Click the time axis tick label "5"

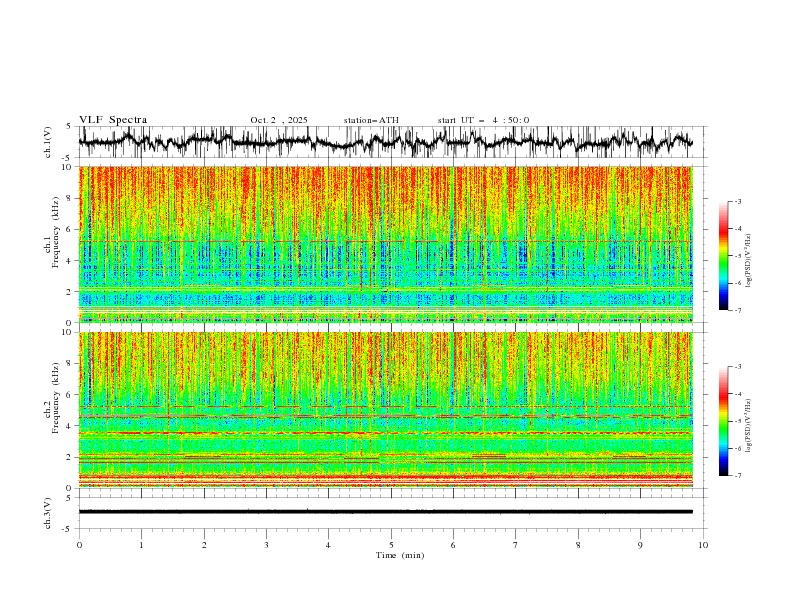coord(391,545)
